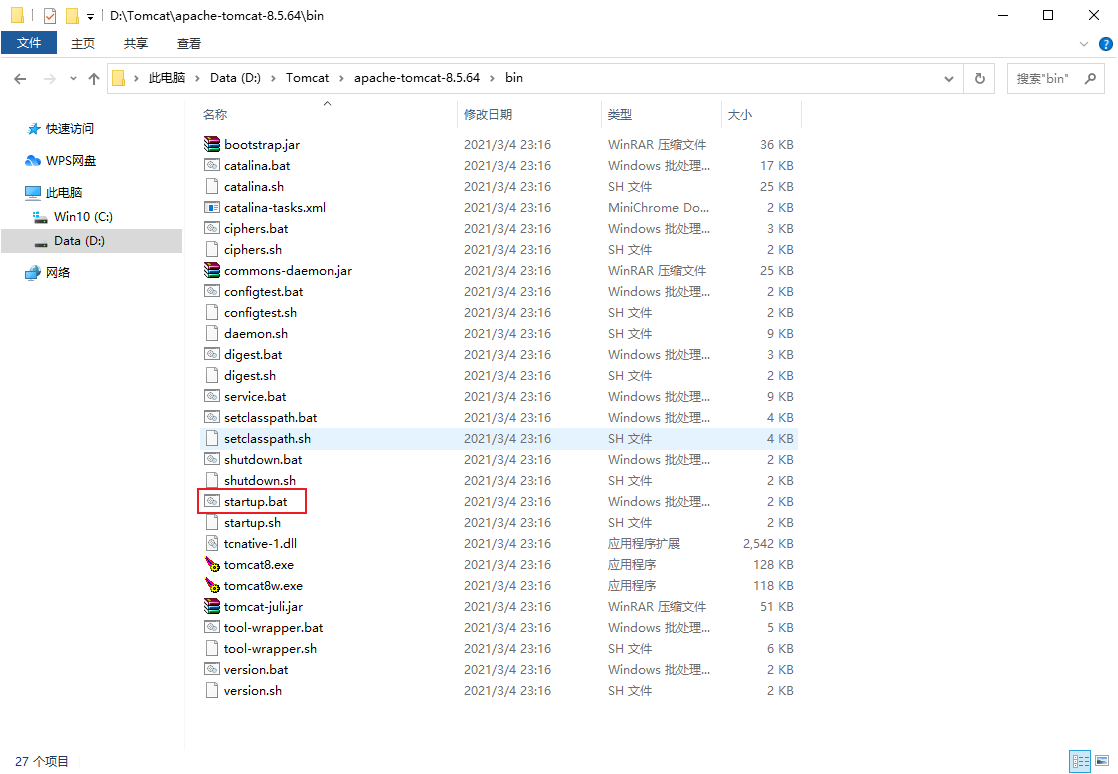Click the tomcat8w.exe application icon
This screenshot has height=774, width=1118.
click(x=212, y=585)
